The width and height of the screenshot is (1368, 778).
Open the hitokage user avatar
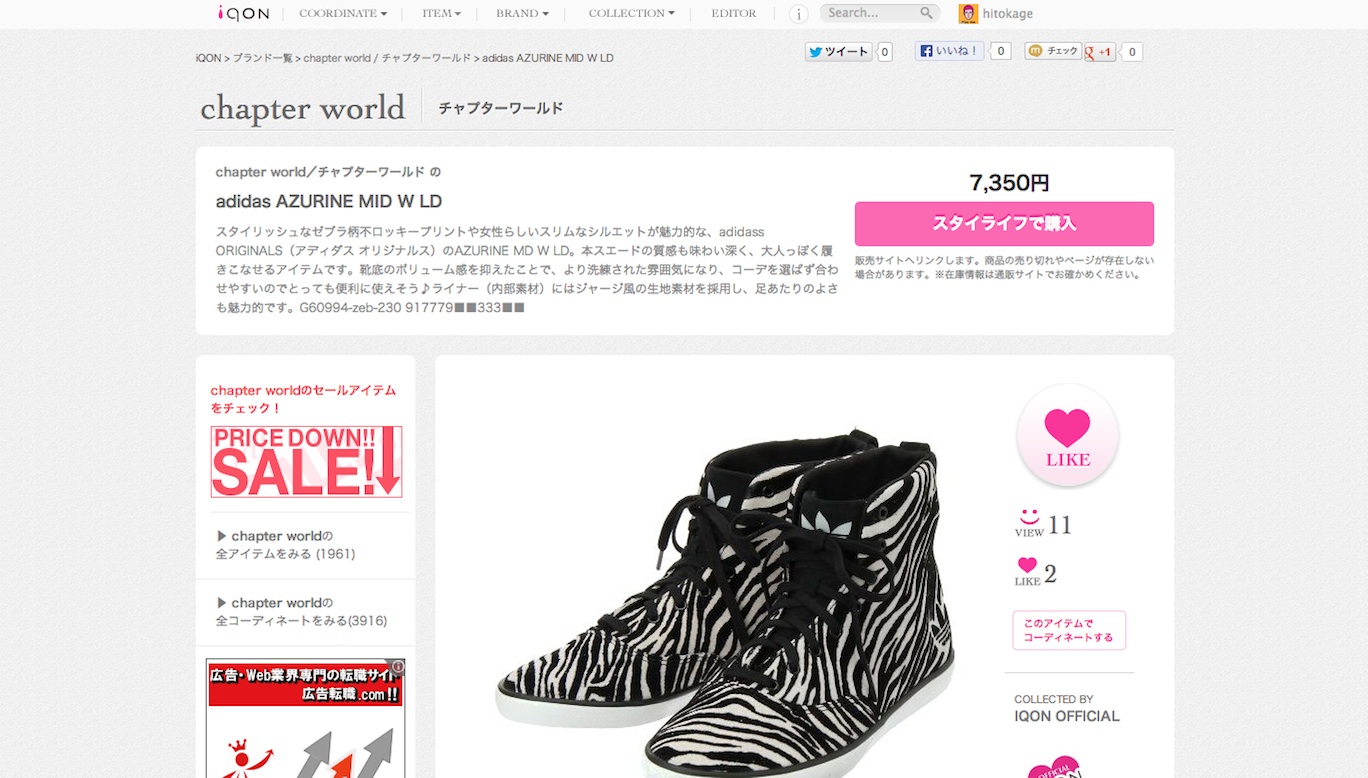click(x=967, y=13)
